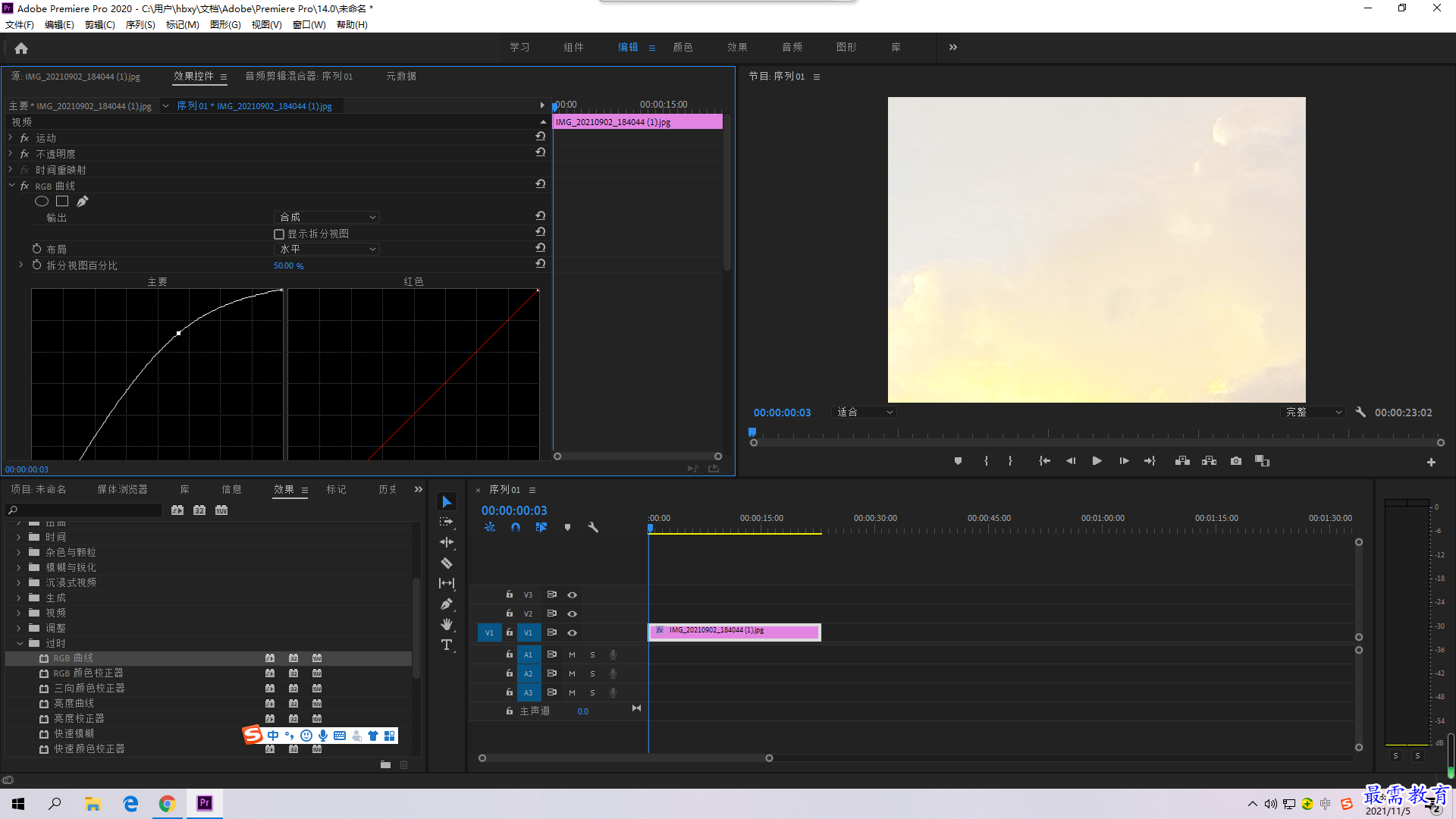
Task: Mute track A1
Action: [572, 654]
